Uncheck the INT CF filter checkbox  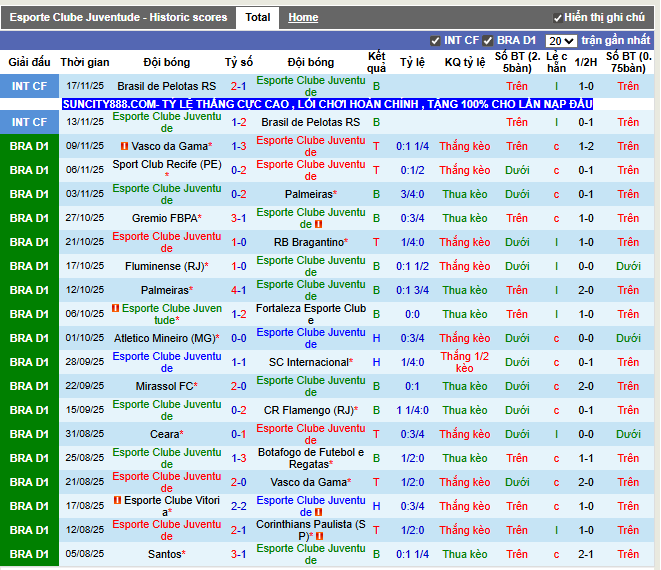click(x=435, y=41)
